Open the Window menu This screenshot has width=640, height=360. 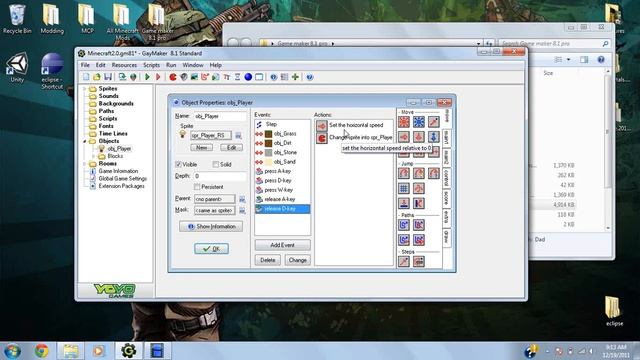pyautogui.click(x=193, y=65)
